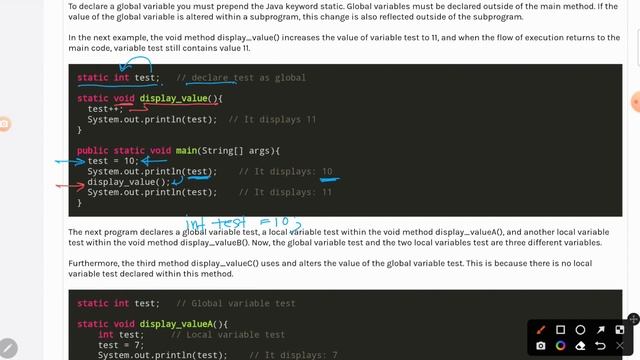
Task: Select the arrow annotation tool
Action: click(600, 330)
